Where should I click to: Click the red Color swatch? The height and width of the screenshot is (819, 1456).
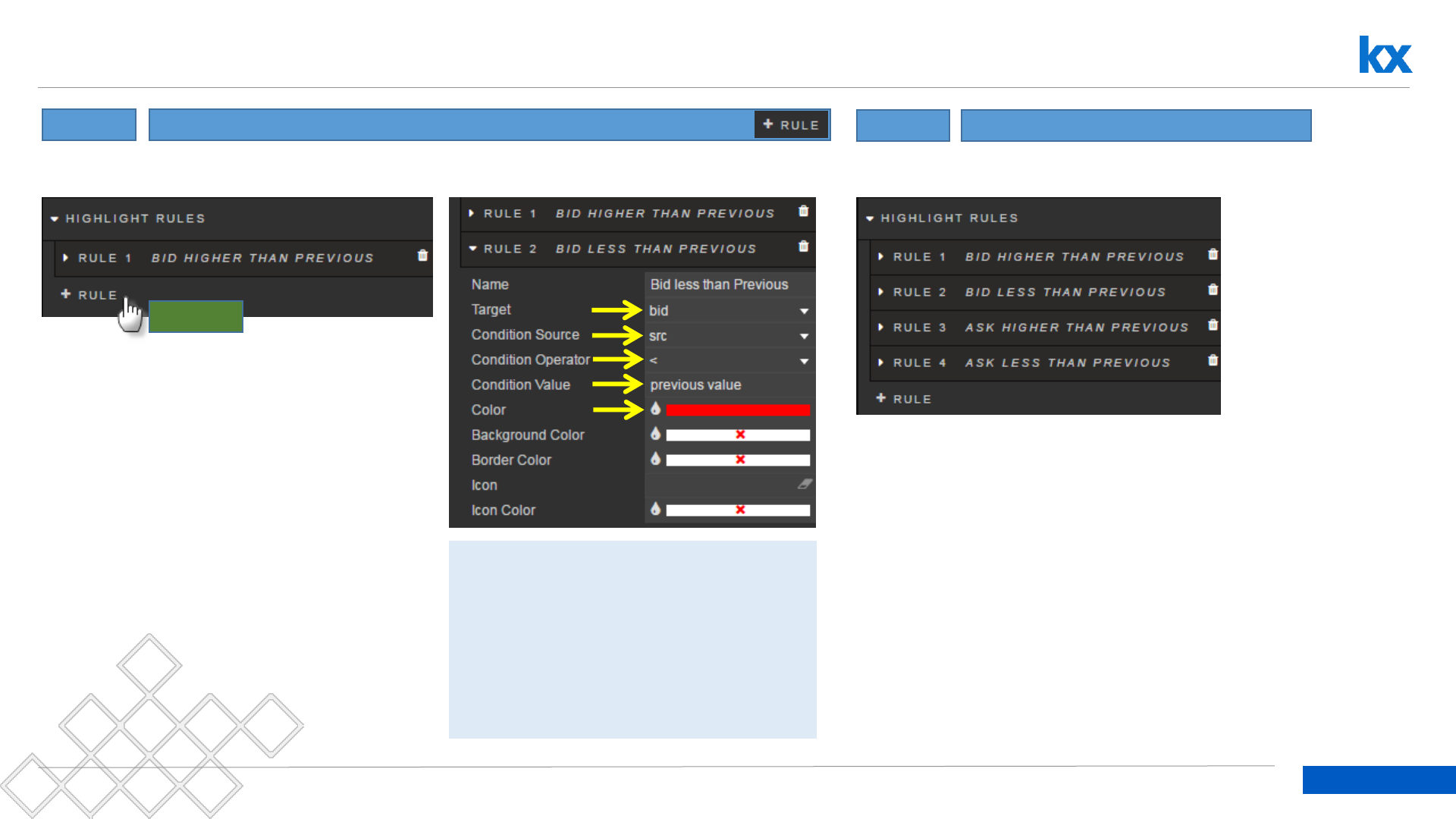coord(737,410)
